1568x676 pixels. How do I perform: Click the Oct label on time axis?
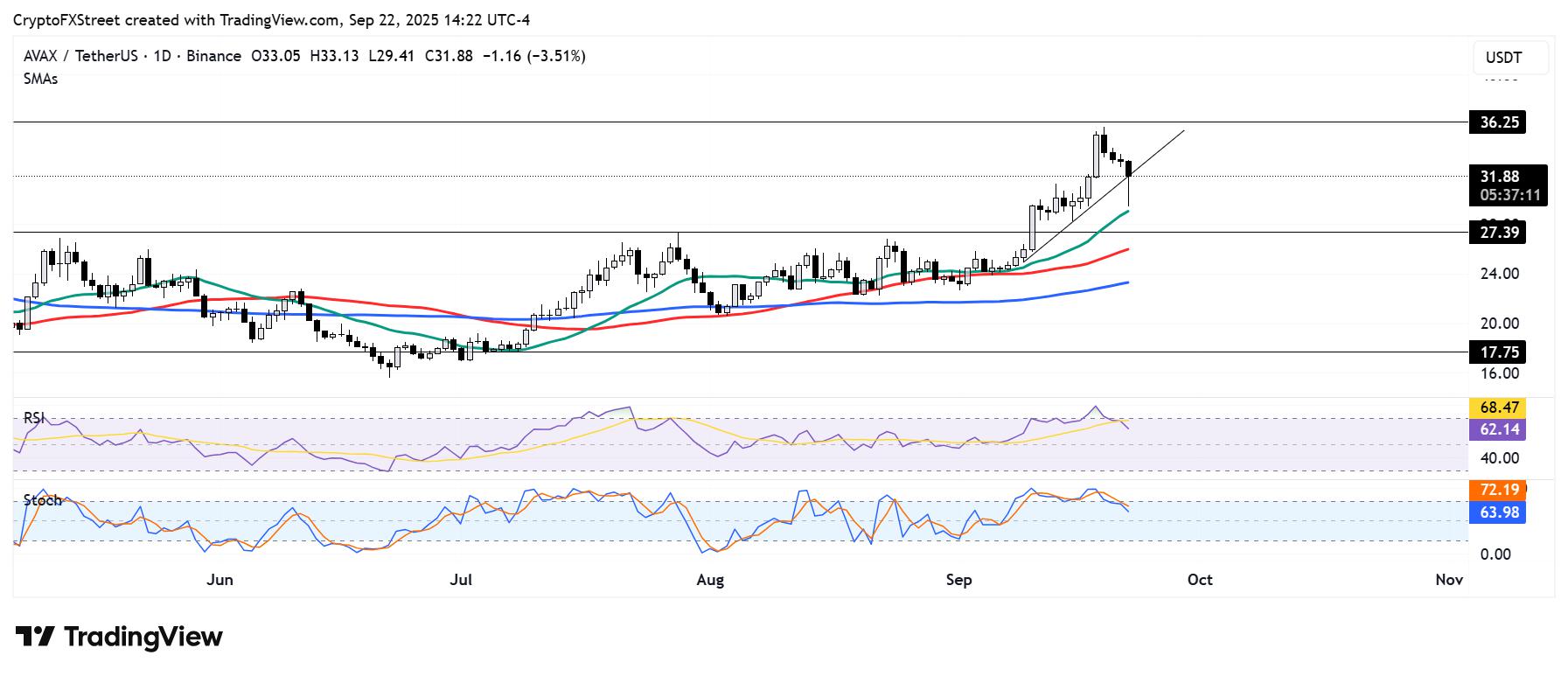(1200, 580)
